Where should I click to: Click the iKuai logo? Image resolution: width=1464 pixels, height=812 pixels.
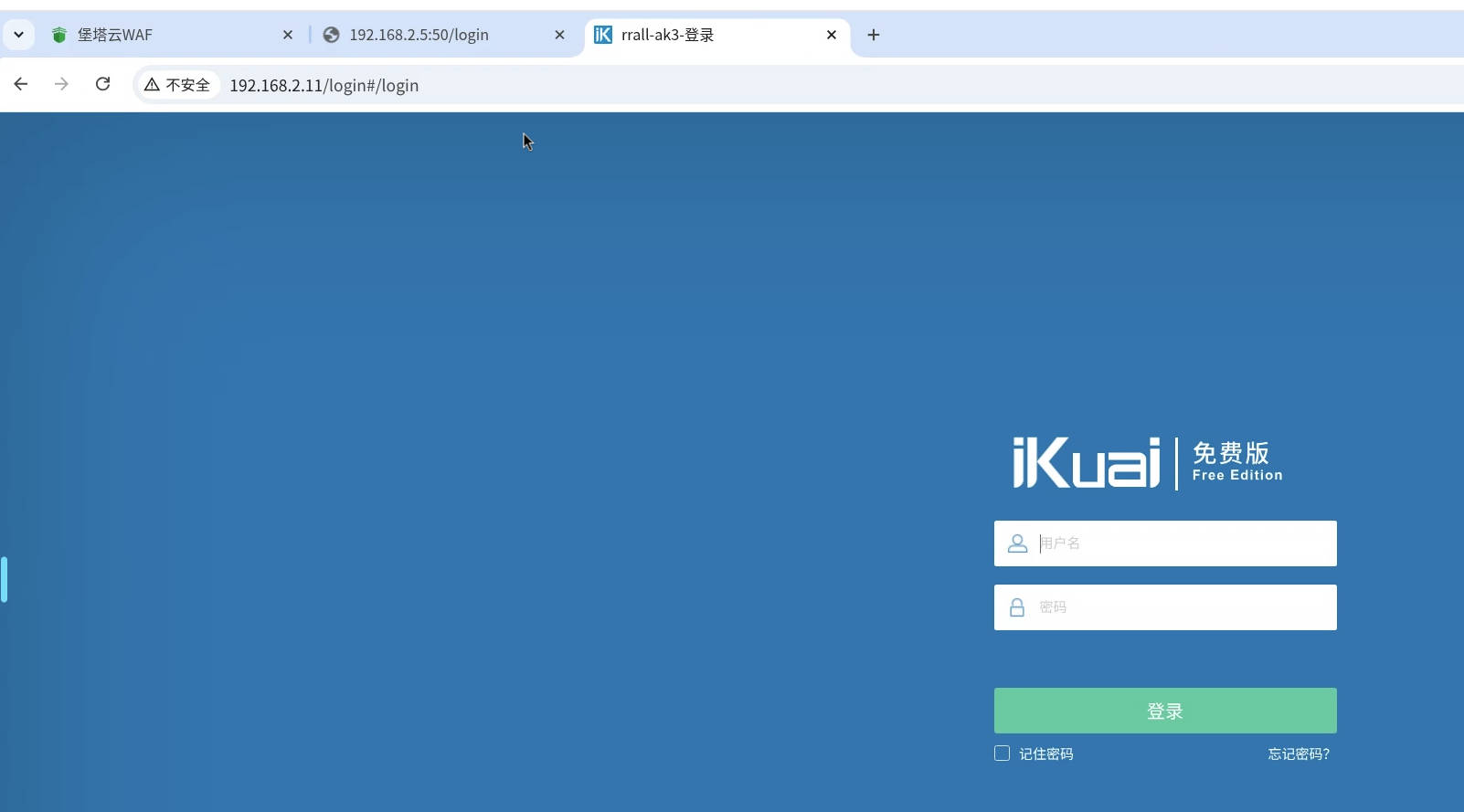[1087, 463]
